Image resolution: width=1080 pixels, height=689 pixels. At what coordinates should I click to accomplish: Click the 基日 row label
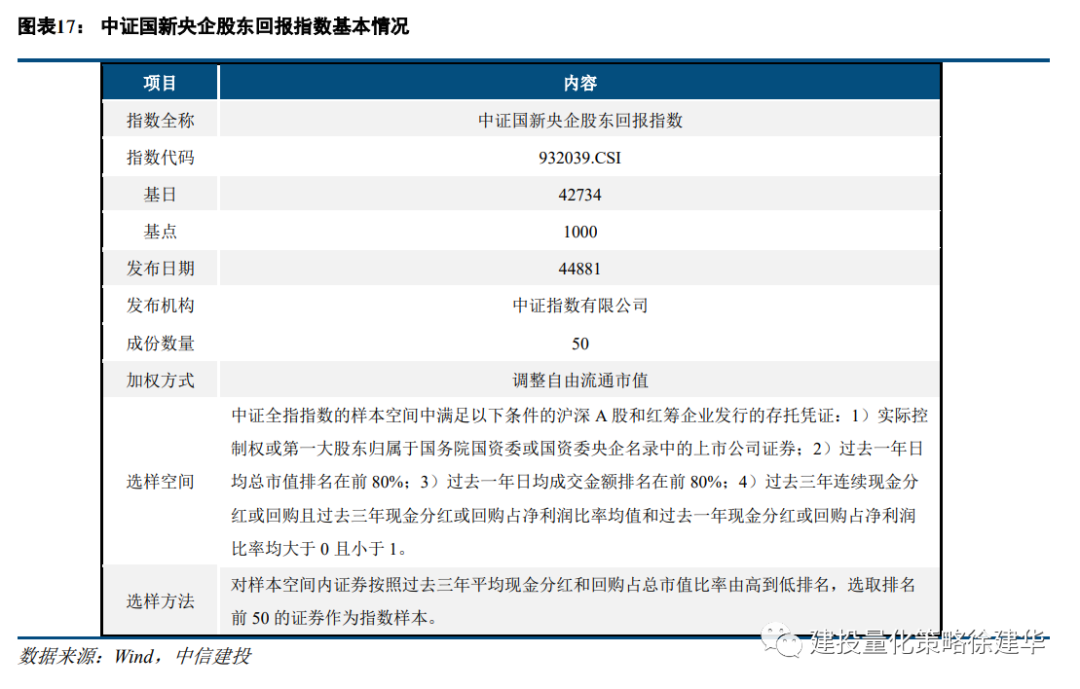(x=160, y=194)
